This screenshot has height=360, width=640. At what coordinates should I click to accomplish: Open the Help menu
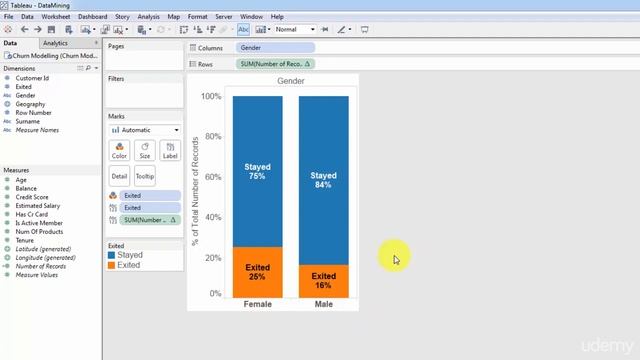pos(277,17)
